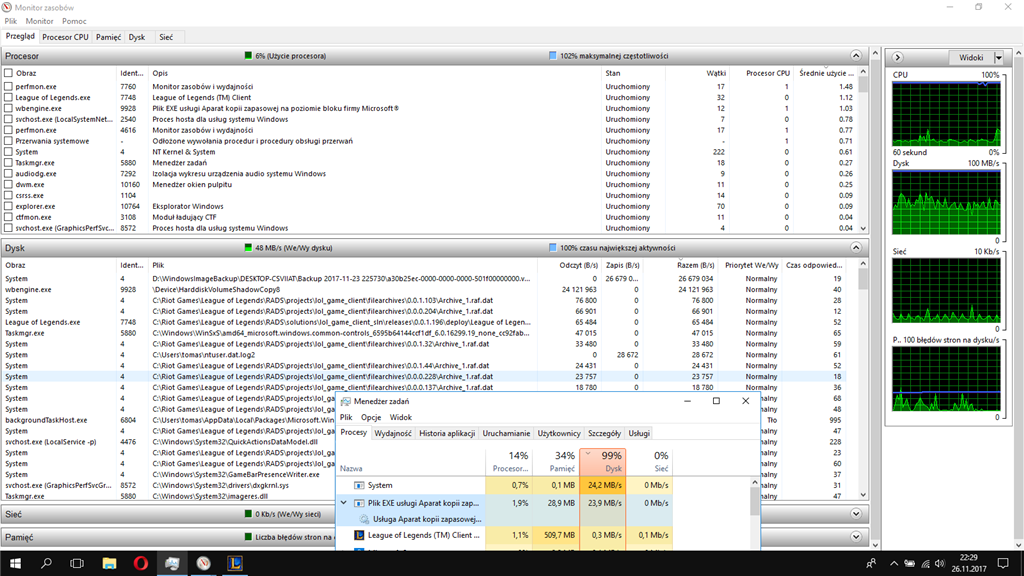Open the network tray icon
Image resolution: width=1024 pixels, height=576 pixels.
(925, 563)
